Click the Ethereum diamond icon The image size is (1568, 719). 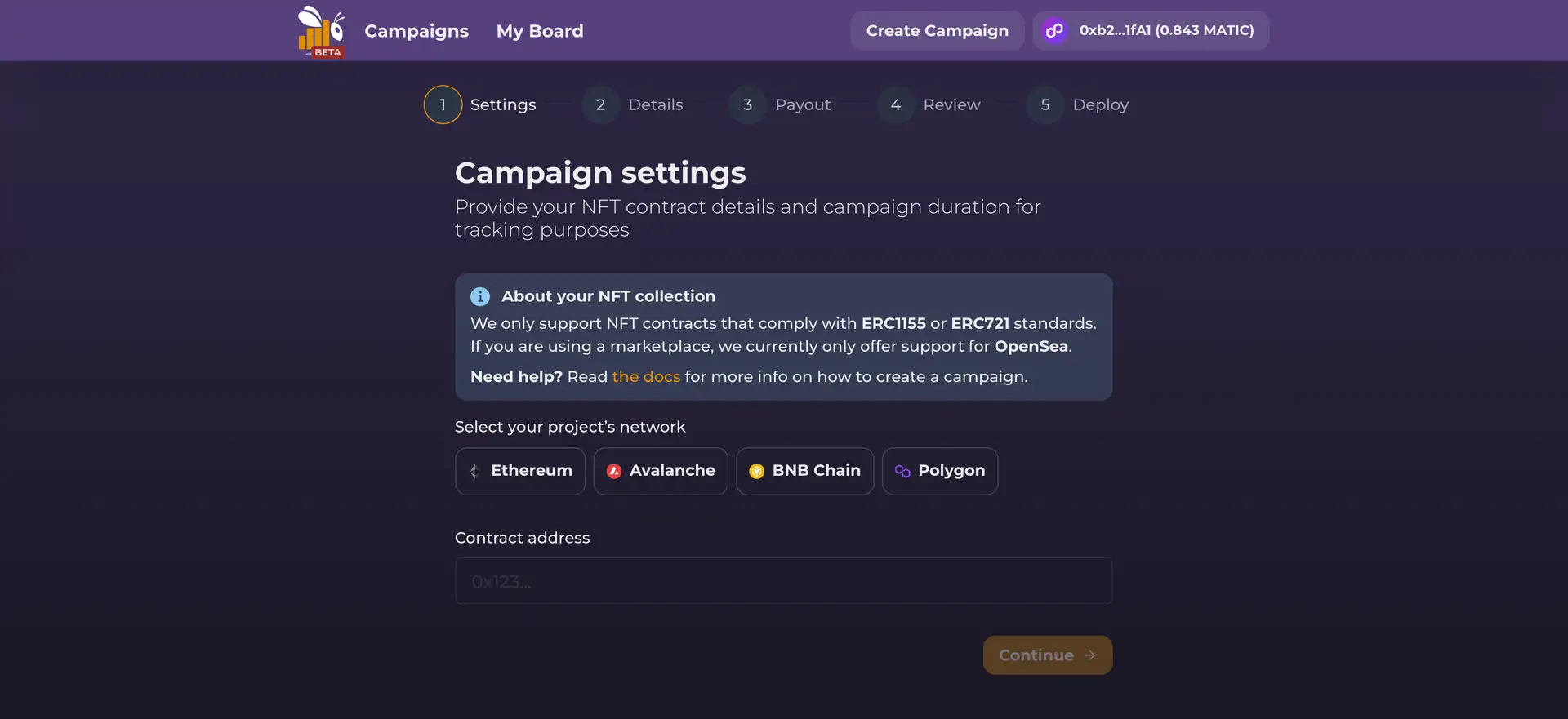(x=474, y=471)
